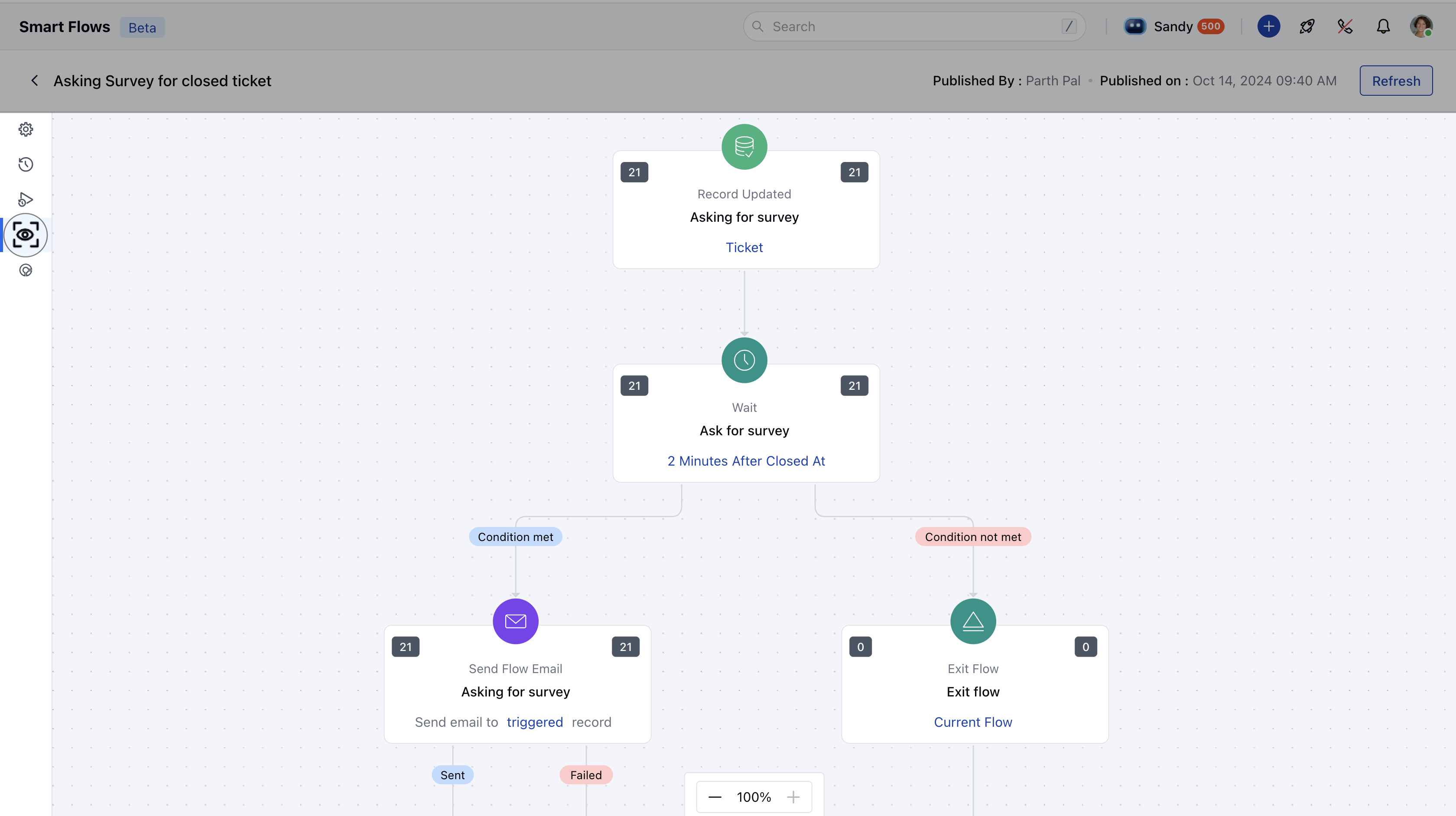Open the notifications bell
The width and height of the screenshot is (1456, 816).
1383,26
